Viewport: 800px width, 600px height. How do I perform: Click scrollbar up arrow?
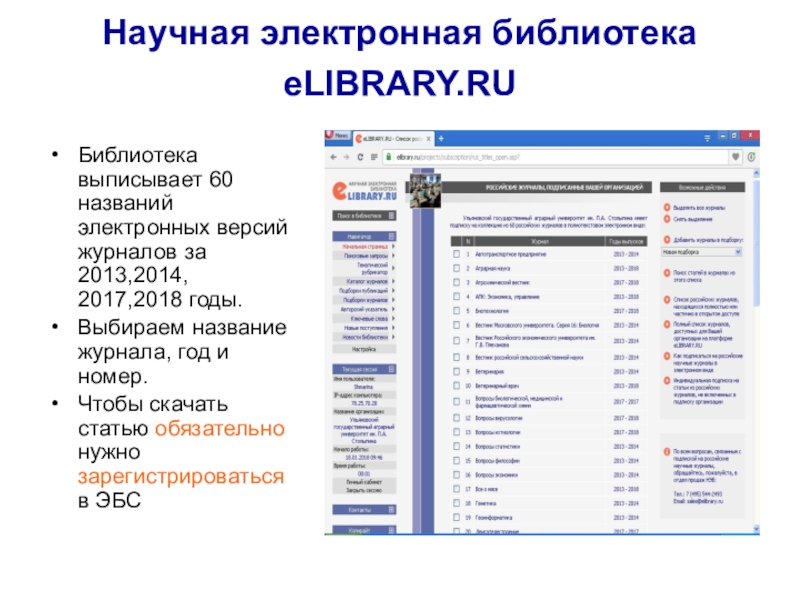756,173
